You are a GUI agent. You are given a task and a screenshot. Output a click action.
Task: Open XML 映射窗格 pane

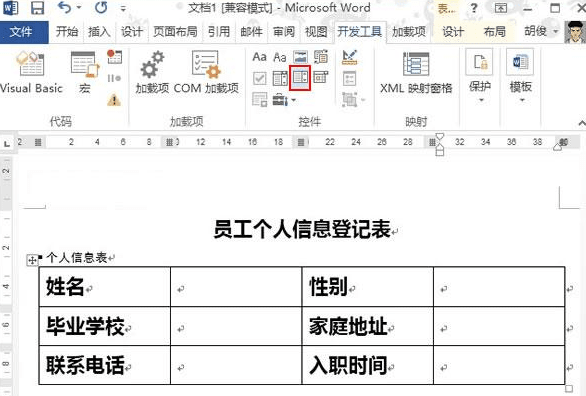click(416, 73)
